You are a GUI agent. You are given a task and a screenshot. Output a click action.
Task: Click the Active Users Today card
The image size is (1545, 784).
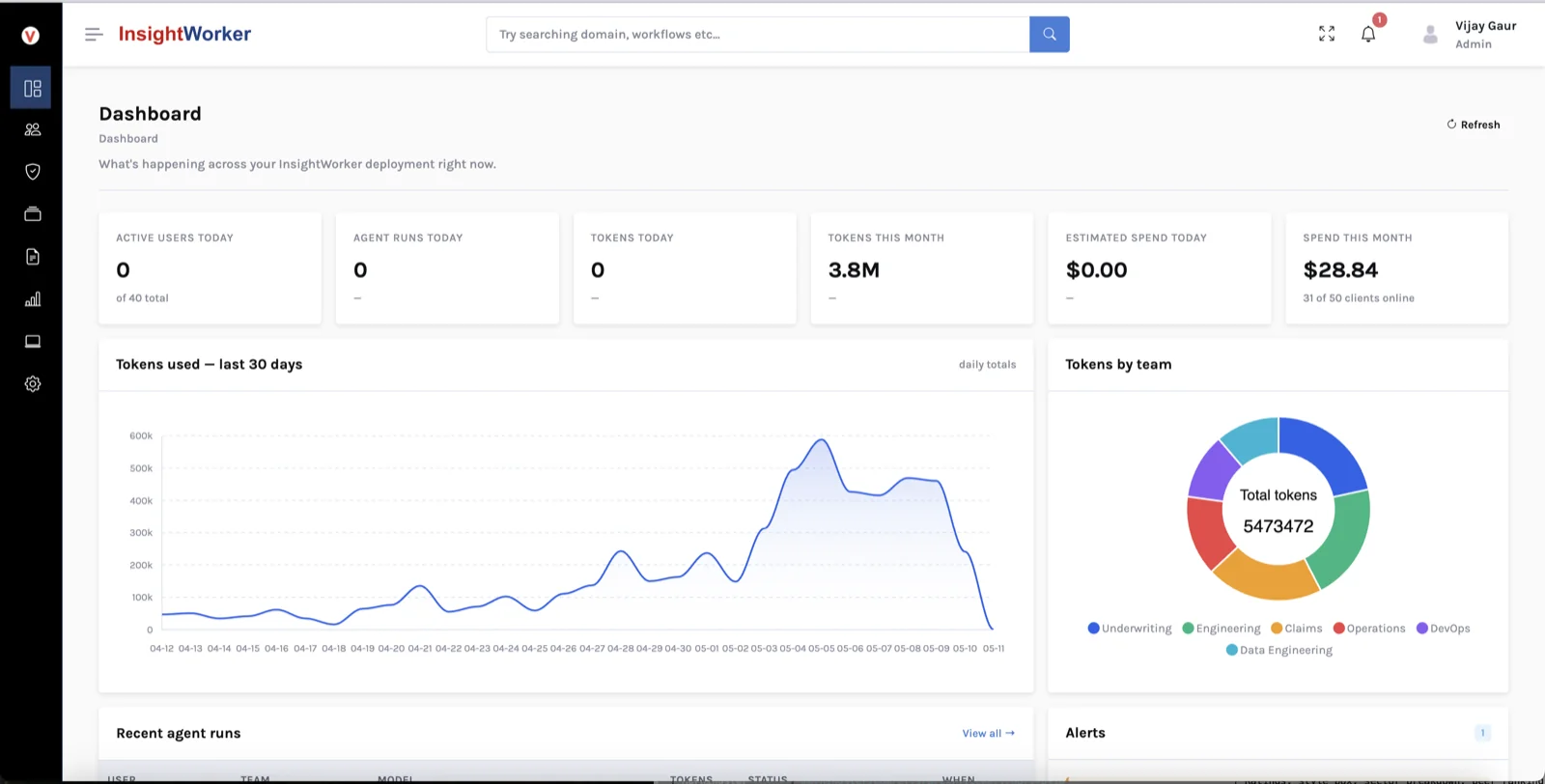coord(210,268)
